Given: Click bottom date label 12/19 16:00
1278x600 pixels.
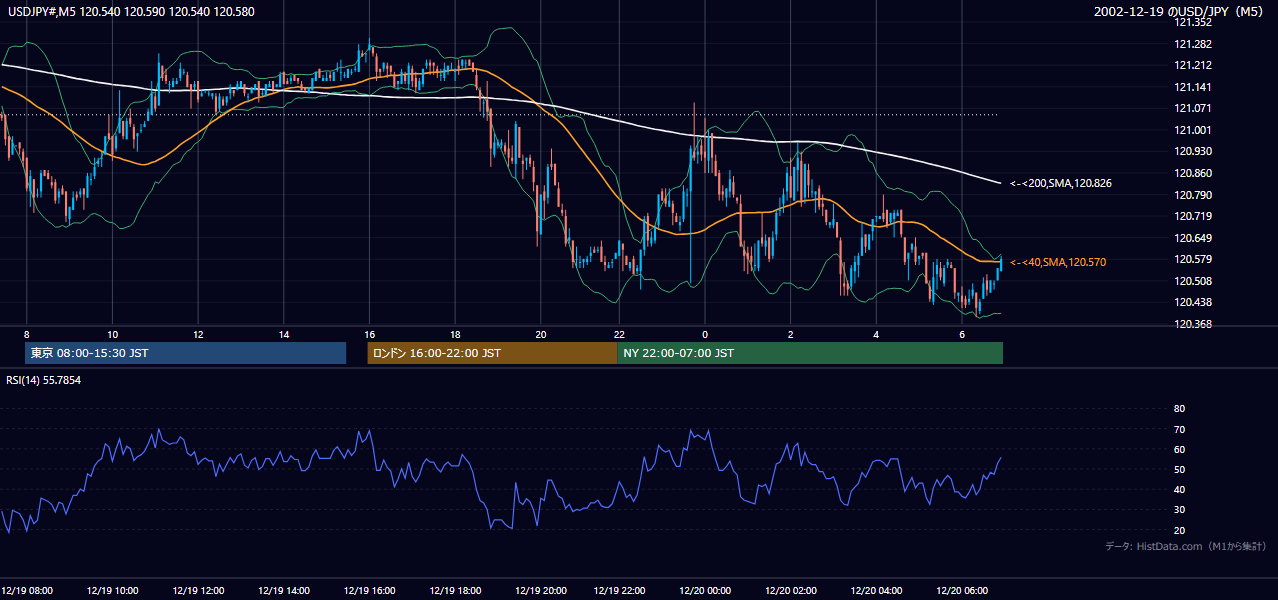Looking at the screenshot, I should 370,591.
